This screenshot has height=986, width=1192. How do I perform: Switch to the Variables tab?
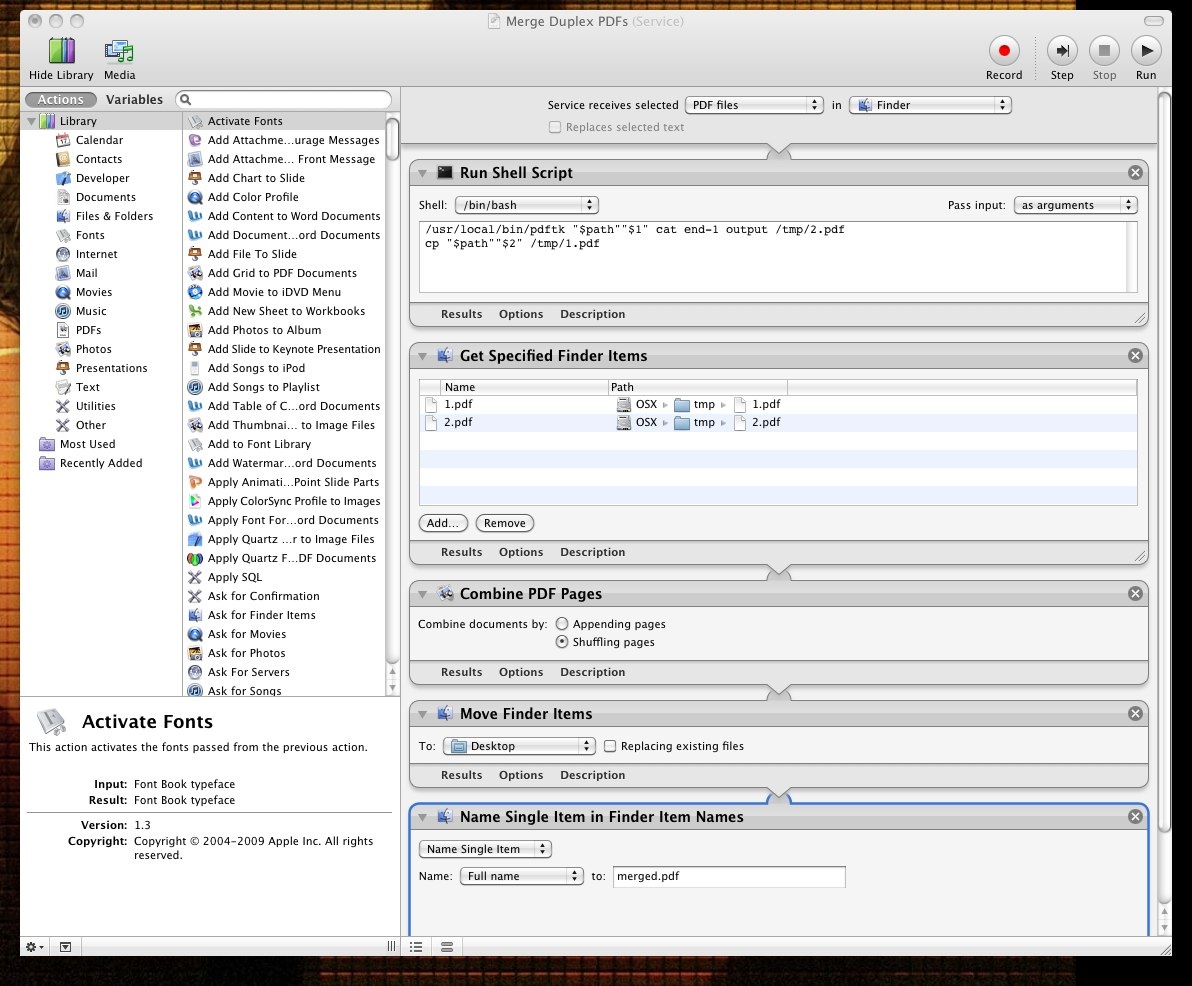[x=135, y=99]
